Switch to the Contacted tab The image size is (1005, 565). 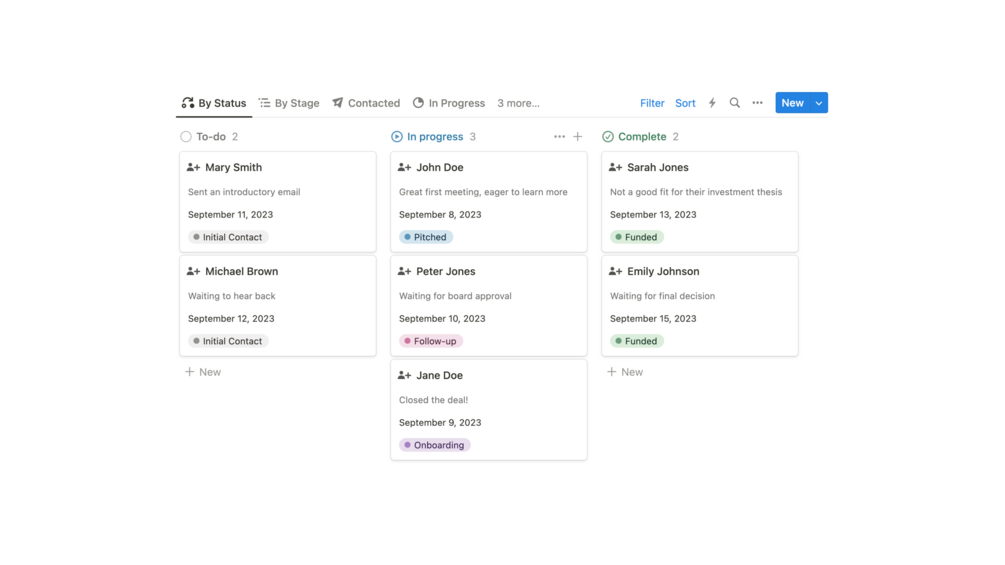(366, 103)
